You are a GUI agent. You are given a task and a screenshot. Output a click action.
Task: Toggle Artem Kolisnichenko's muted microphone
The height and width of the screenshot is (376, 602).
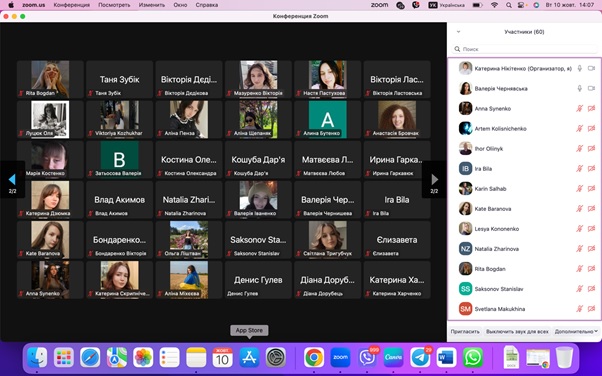coord(580,128)
